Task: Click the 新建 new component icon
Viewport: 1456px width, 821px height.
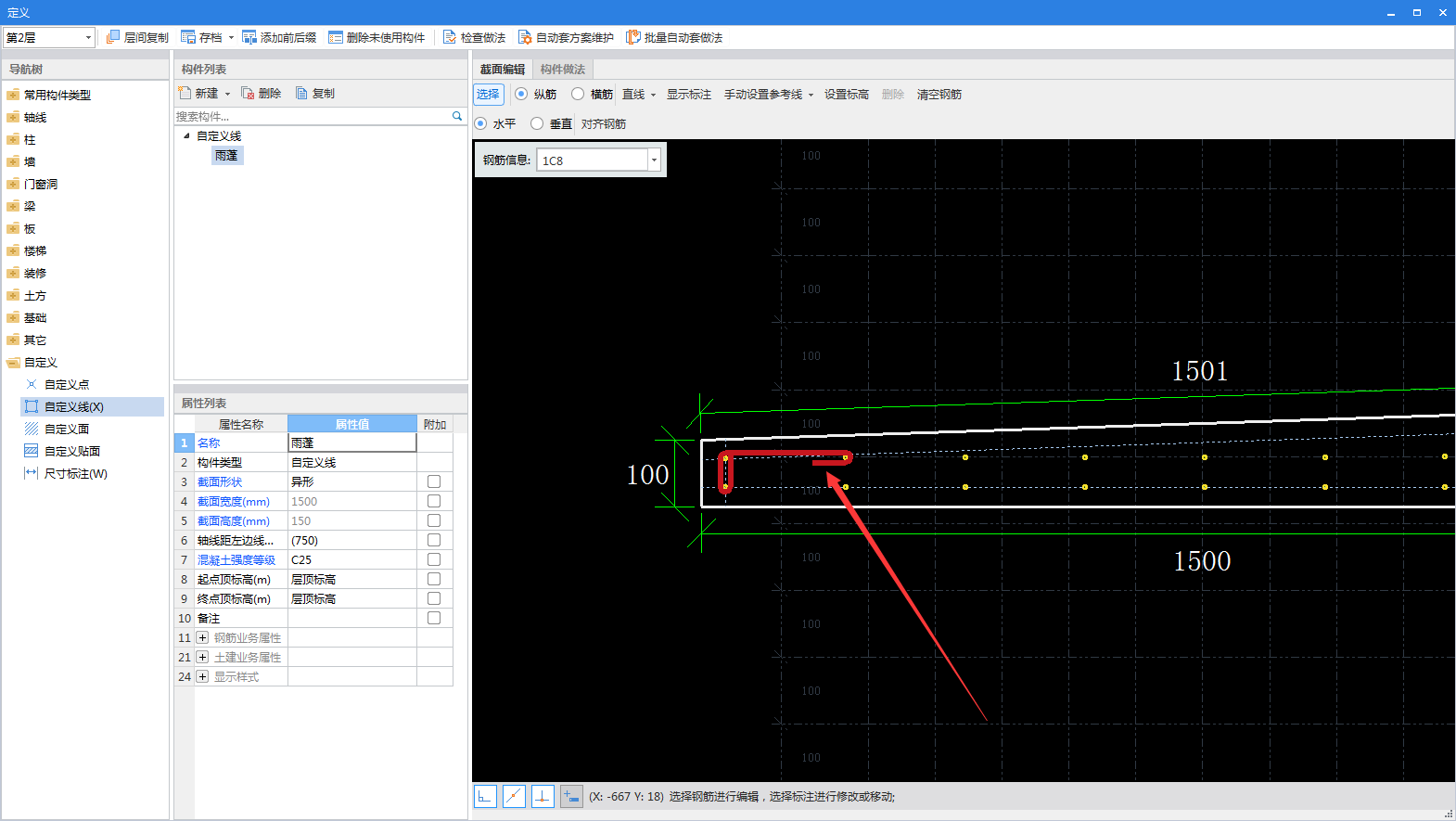Action: 185,93
